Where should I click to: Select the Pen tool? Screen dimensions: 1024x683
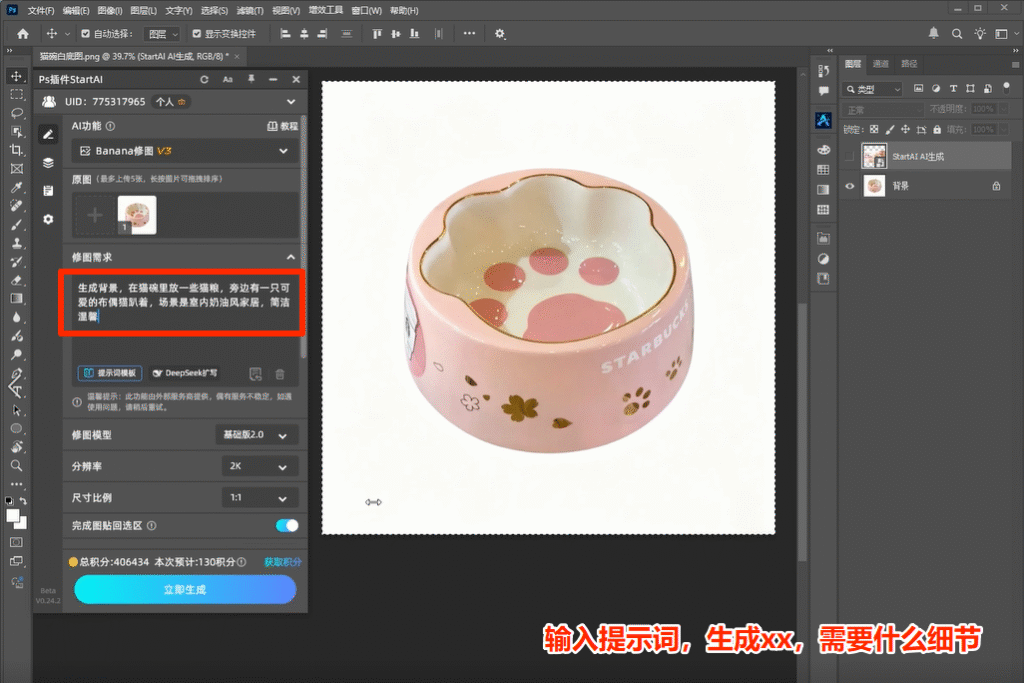[16, 373]
